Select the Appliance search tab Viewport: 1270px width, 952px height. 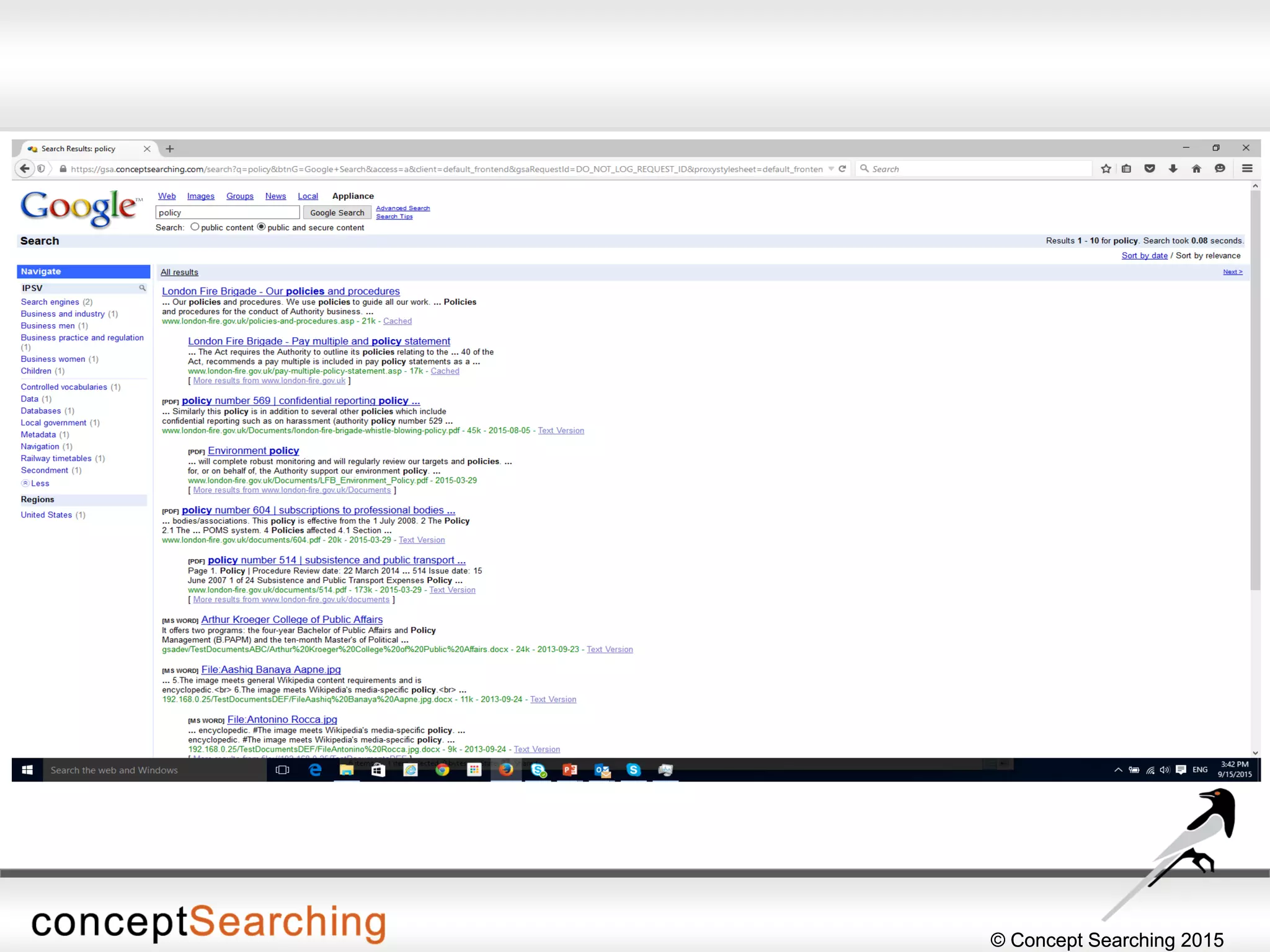click(353, 196)
